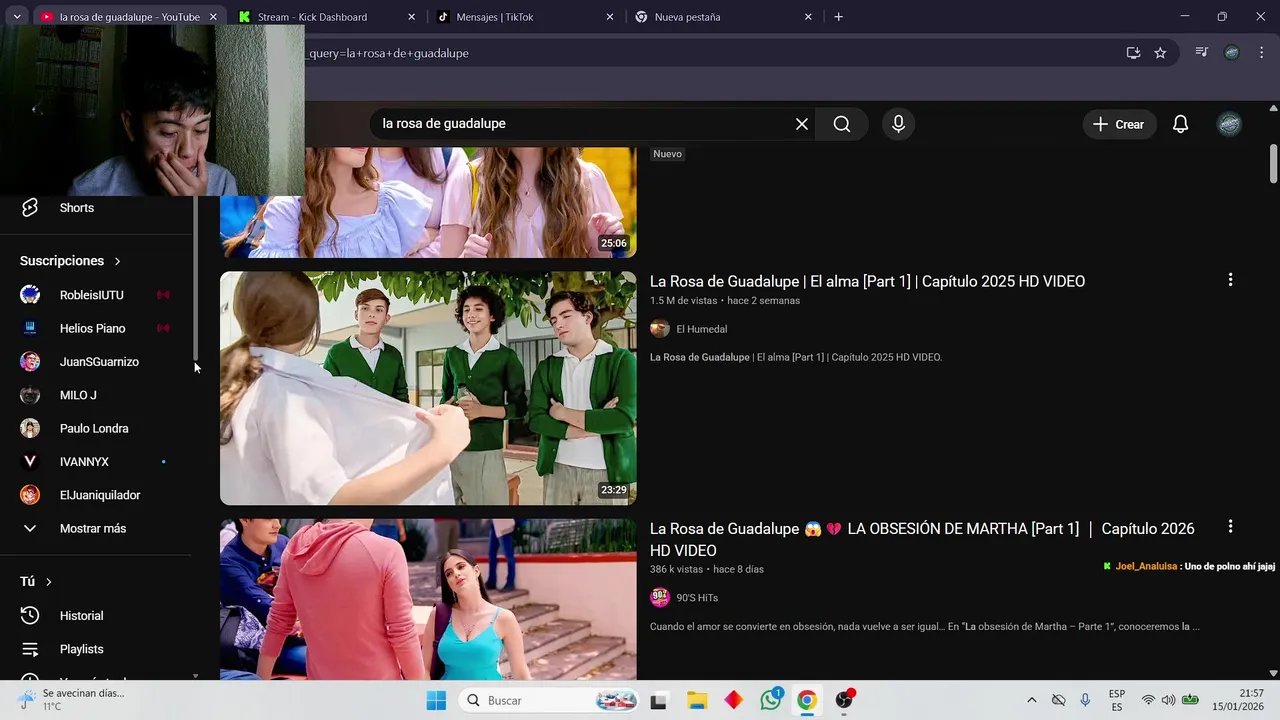The width and height of the screenshot is (1280, 720).
Task: Start voice search with microphone
Action: click(898, 124)
